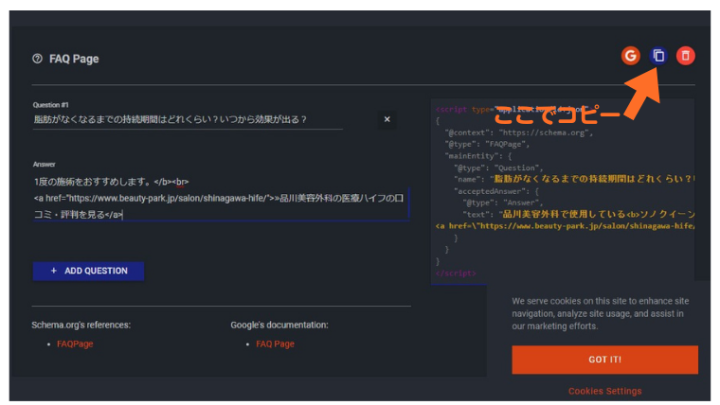
Task: Click the red trash delete icon
Action: pyautogui.click(x=686, y=56)
